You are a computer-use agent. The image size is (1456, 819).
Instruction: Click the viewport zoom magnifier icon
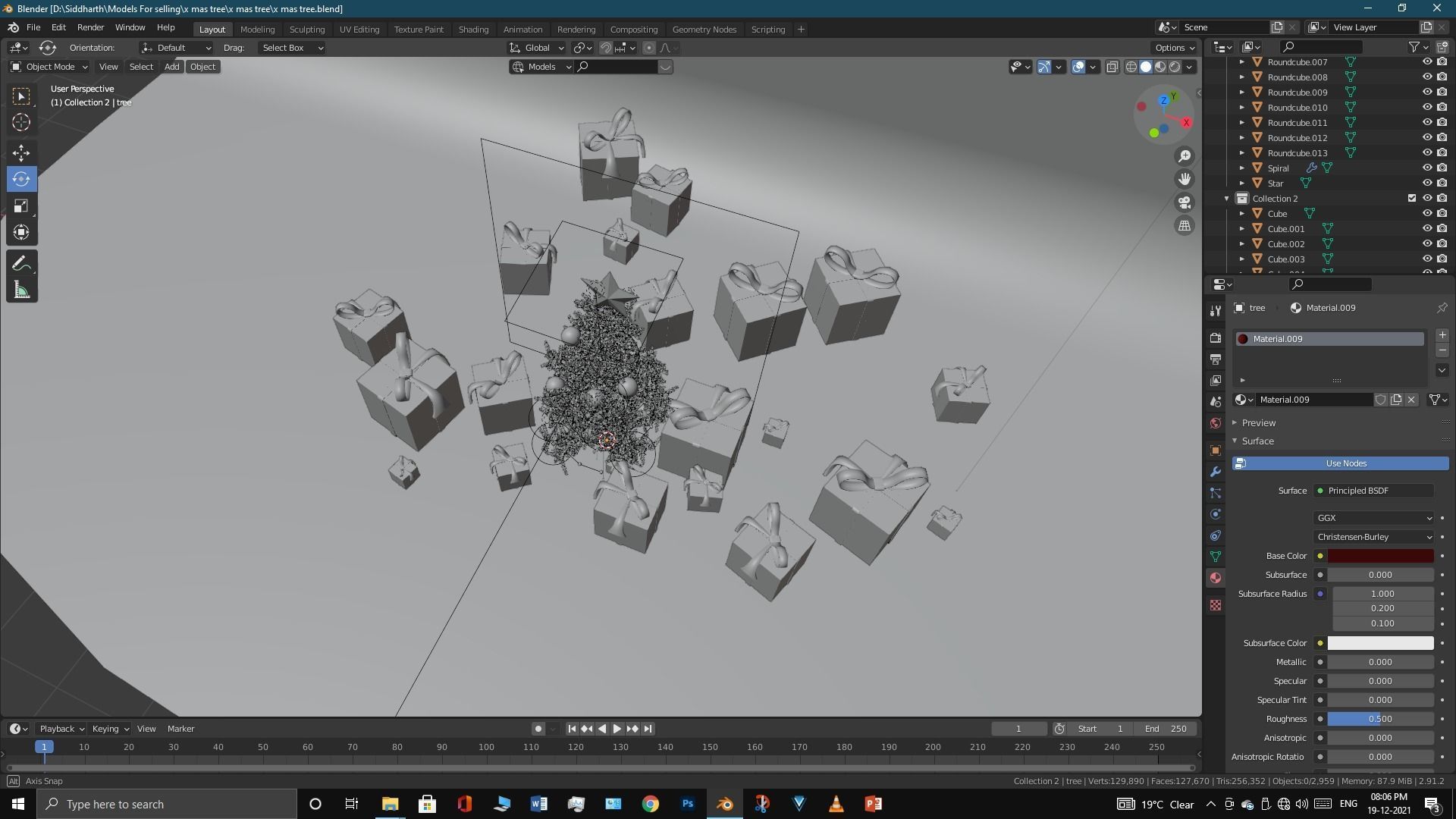coord(1185,156)
